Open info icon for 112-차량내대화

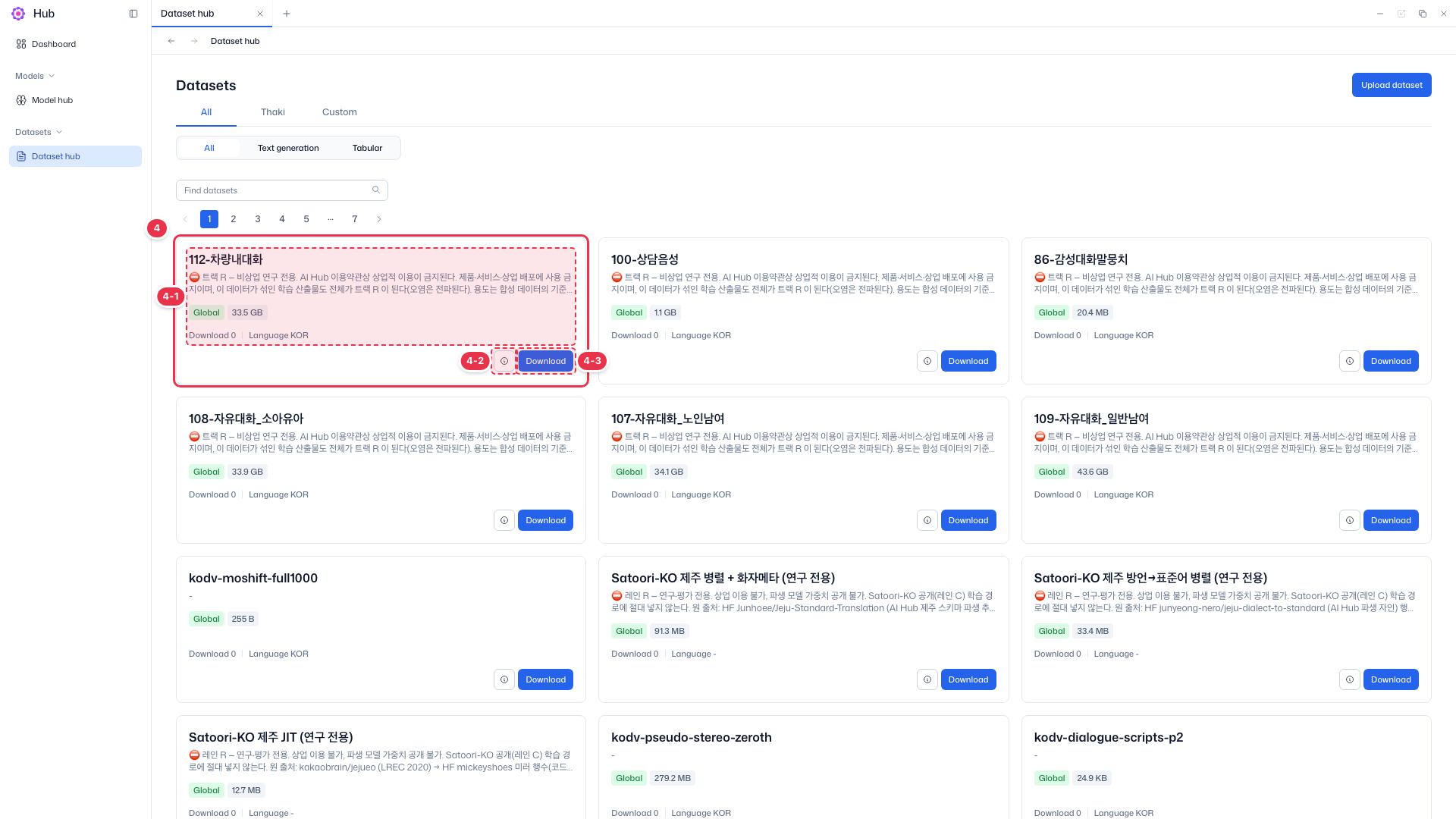504,361
